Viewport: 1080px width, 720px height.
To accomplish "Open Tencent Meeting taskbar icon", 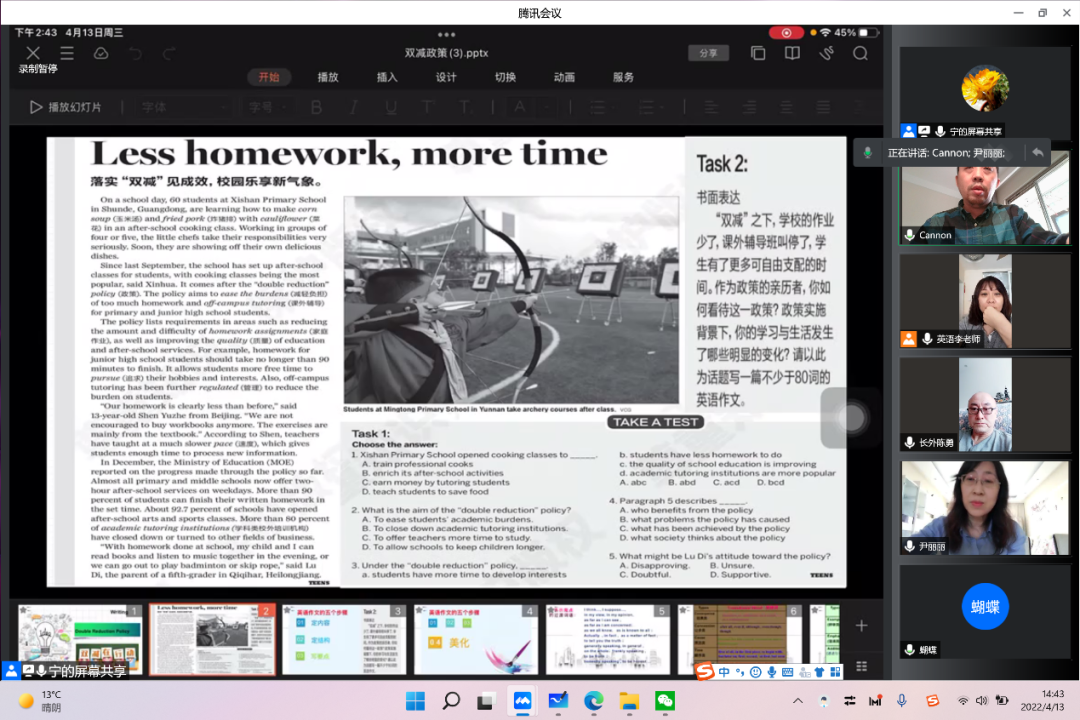I will tap(522, 701).
